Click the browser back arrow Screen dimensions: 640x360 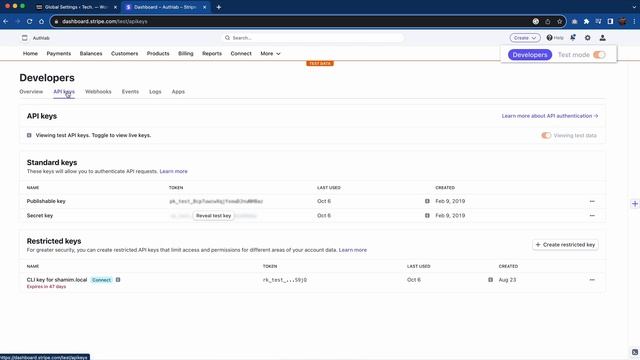[x=6, y=21]
